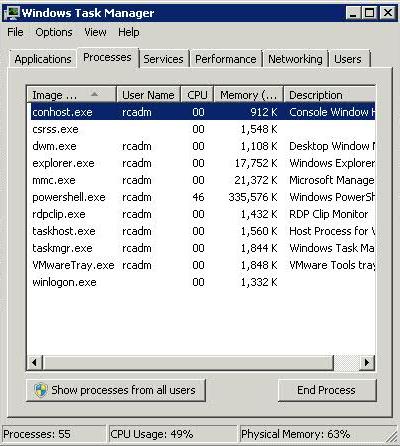Switch to the Applications tab

point(43,59)
